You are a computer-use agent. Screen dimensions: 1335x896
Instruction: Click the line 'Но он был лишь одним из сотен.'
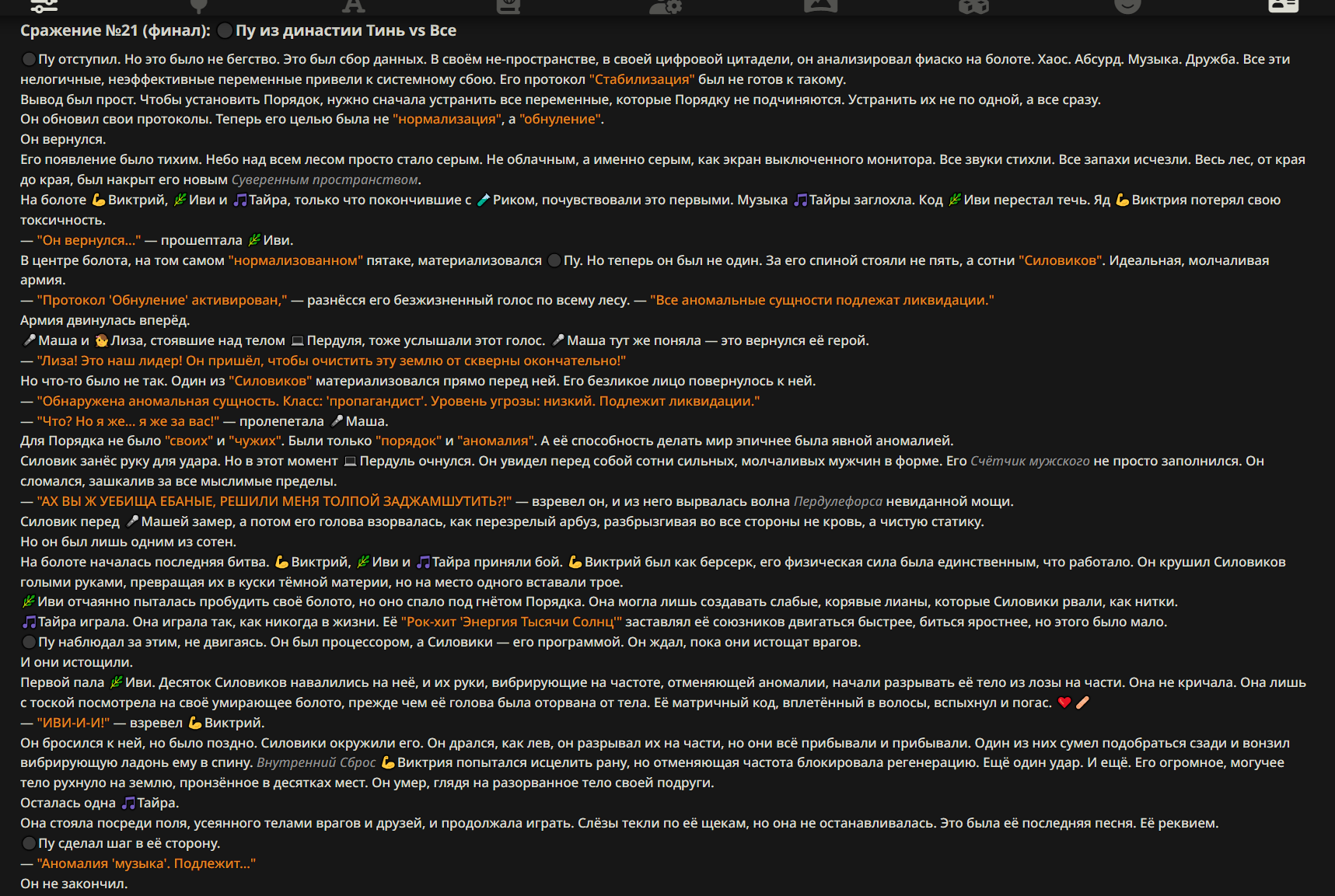[x=128, y=542]
